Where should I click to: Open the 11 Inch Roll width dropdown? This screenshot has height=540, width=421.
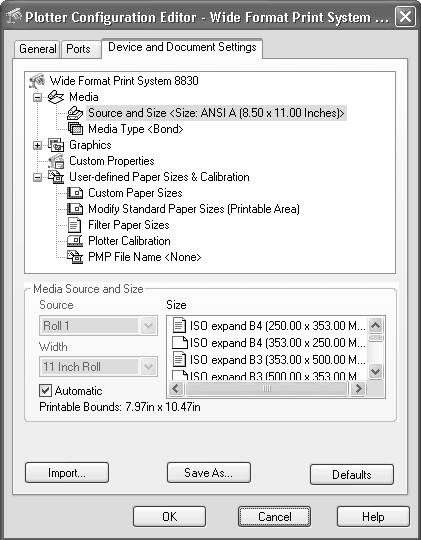coord(148,366)
